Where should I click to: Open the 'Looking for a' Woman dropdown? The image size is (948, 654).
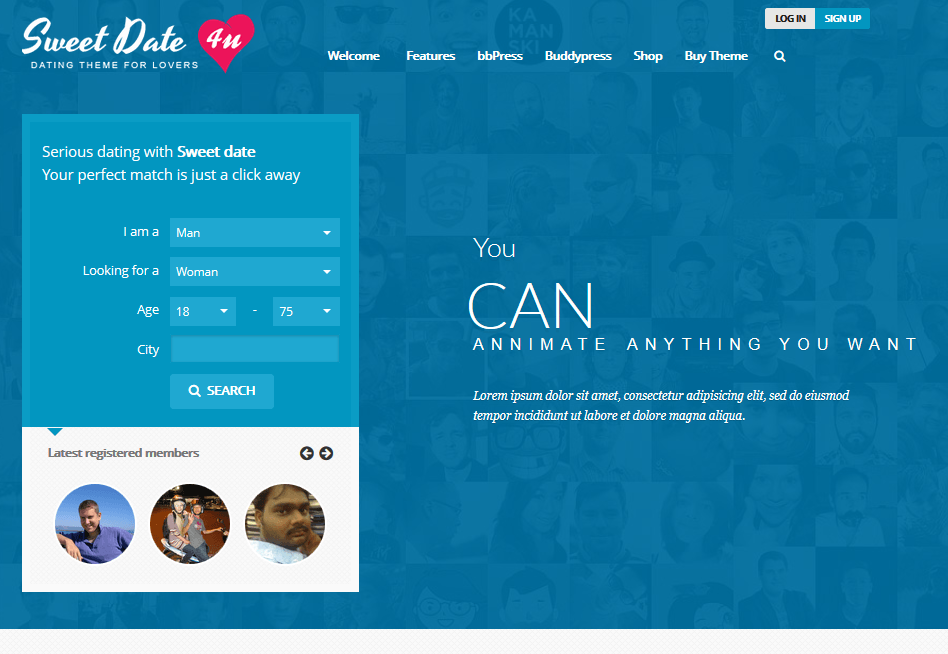(x=255, y=272)
